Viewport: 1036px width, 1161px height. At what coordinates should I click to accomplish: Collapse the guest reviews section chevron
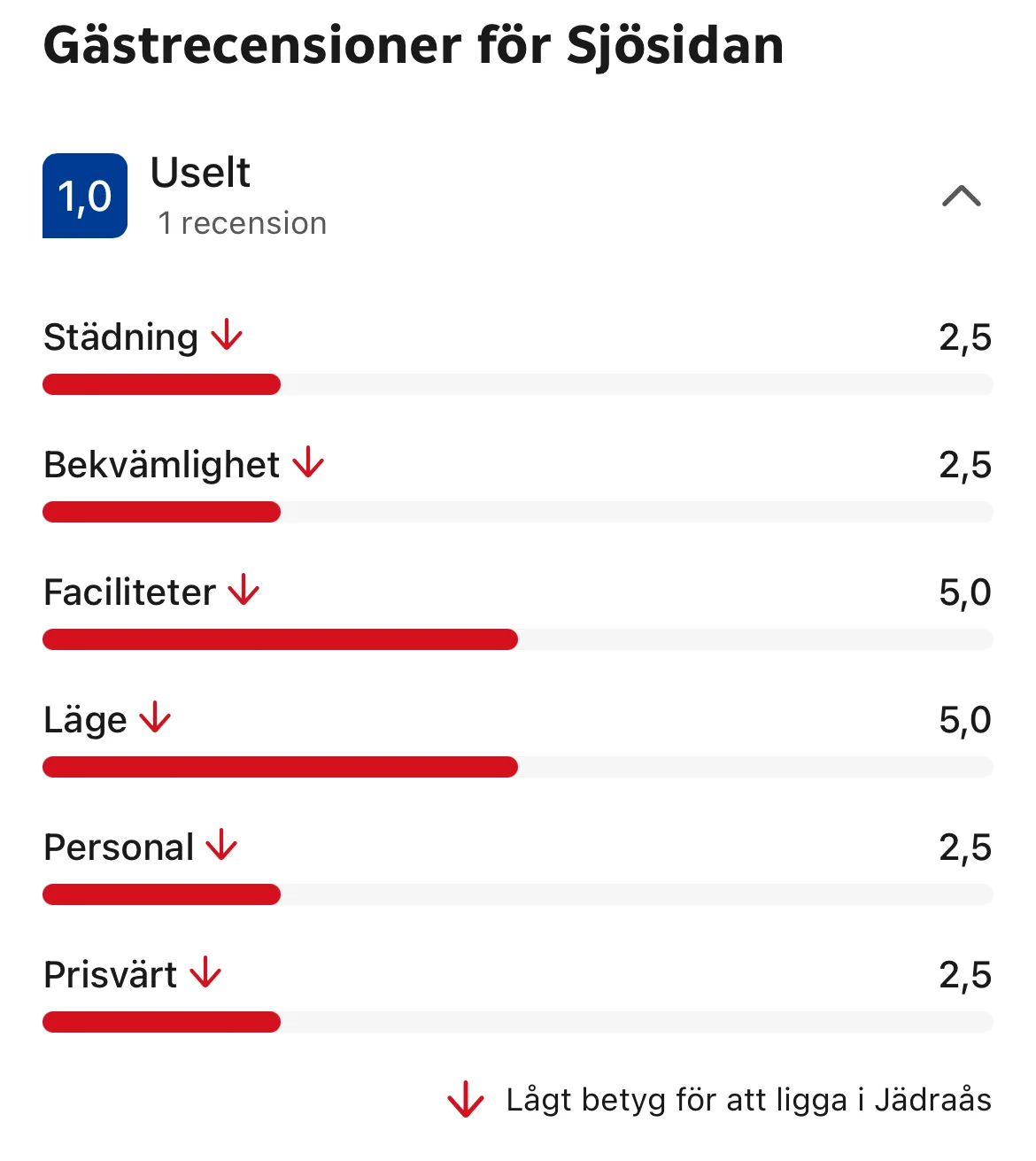coord(961,197)
